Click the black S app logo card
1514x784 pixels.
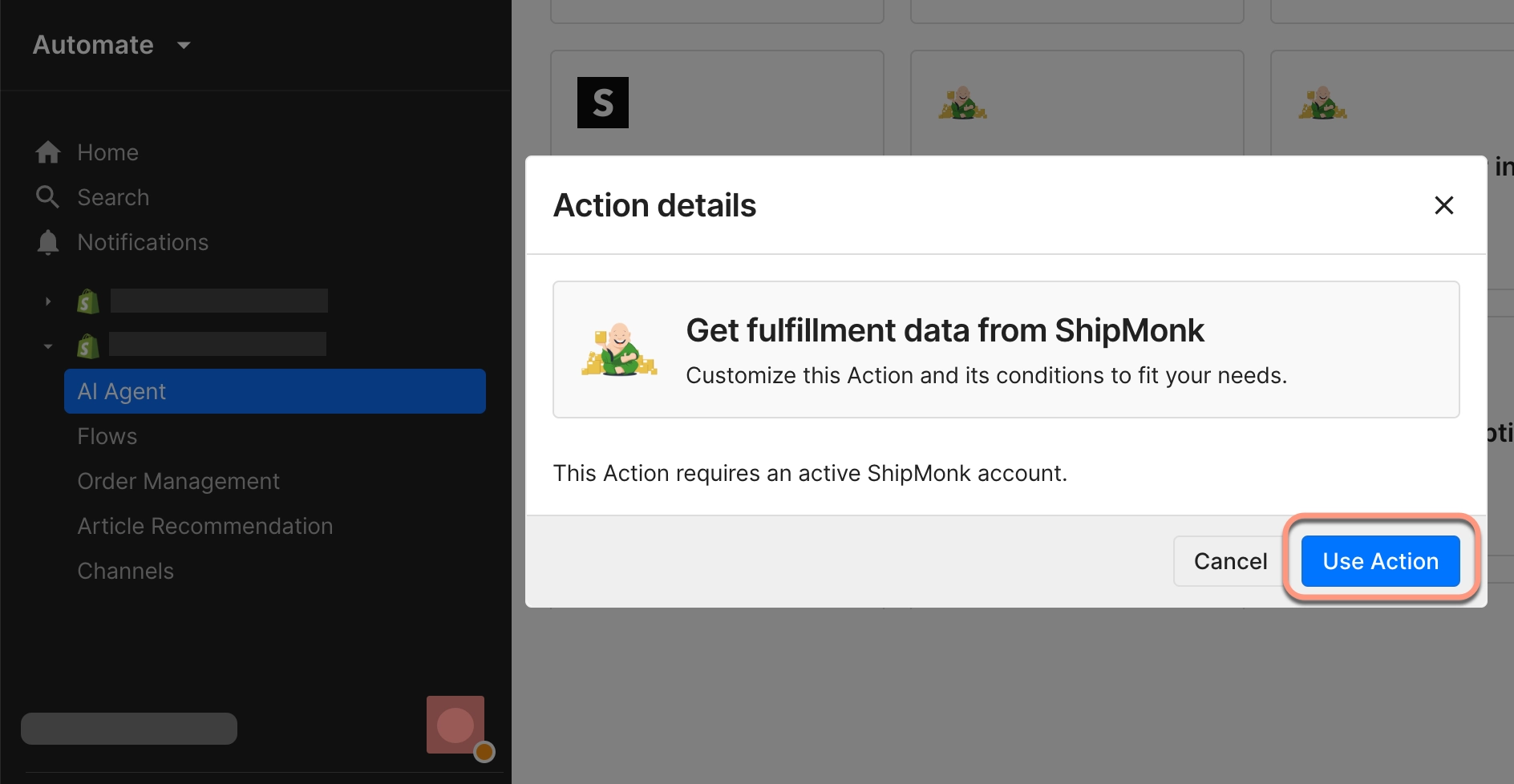click(603, 102)
